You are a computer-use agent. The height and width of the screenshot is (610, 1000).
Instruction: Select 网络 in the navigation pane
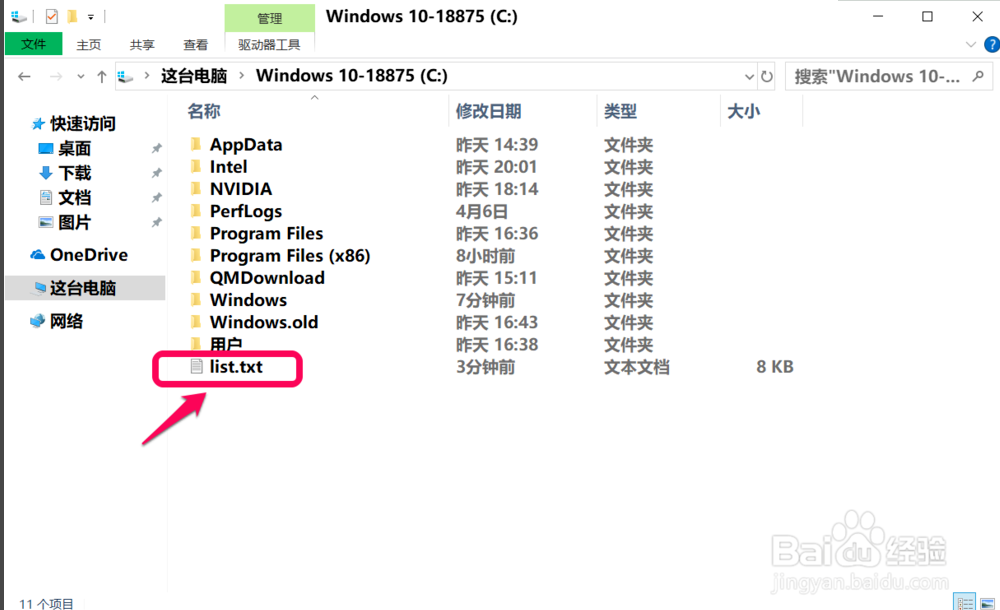66,321
